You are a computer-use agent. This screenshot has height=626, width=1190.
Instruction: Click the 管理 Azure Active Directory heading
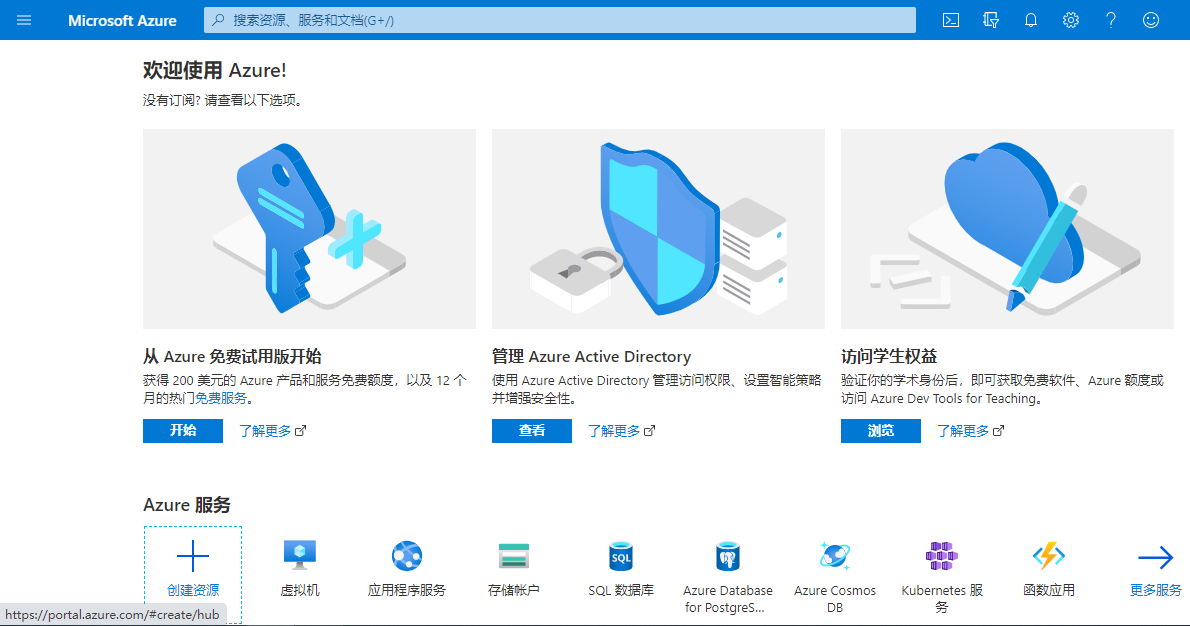coord(591,357)
